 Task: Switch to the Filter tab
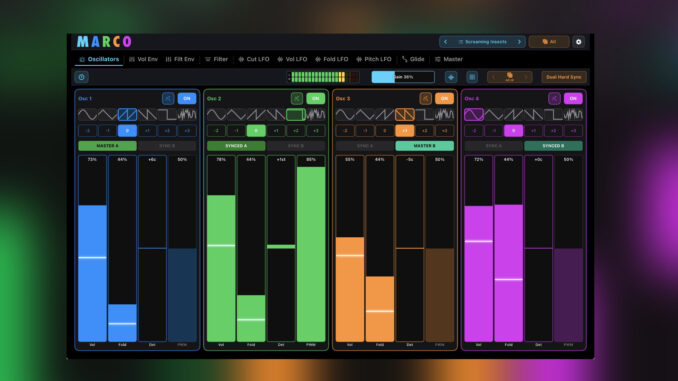pos(216,59)
